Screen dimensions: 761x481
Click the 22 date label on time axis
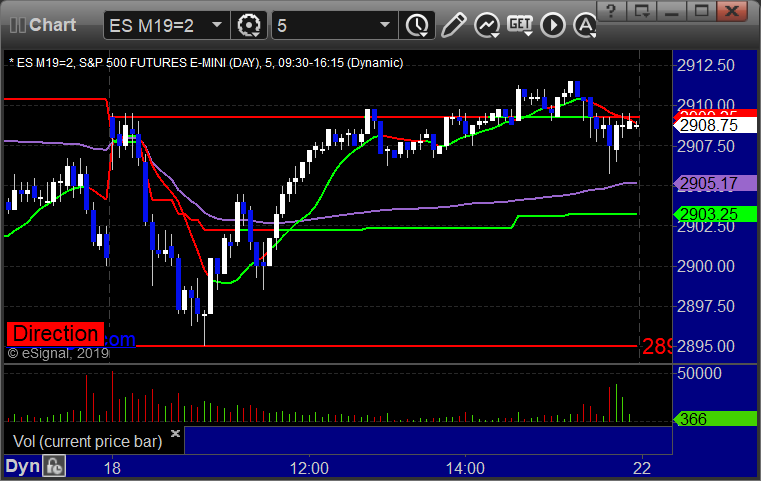pyautogui.click(x=642, y=468)
